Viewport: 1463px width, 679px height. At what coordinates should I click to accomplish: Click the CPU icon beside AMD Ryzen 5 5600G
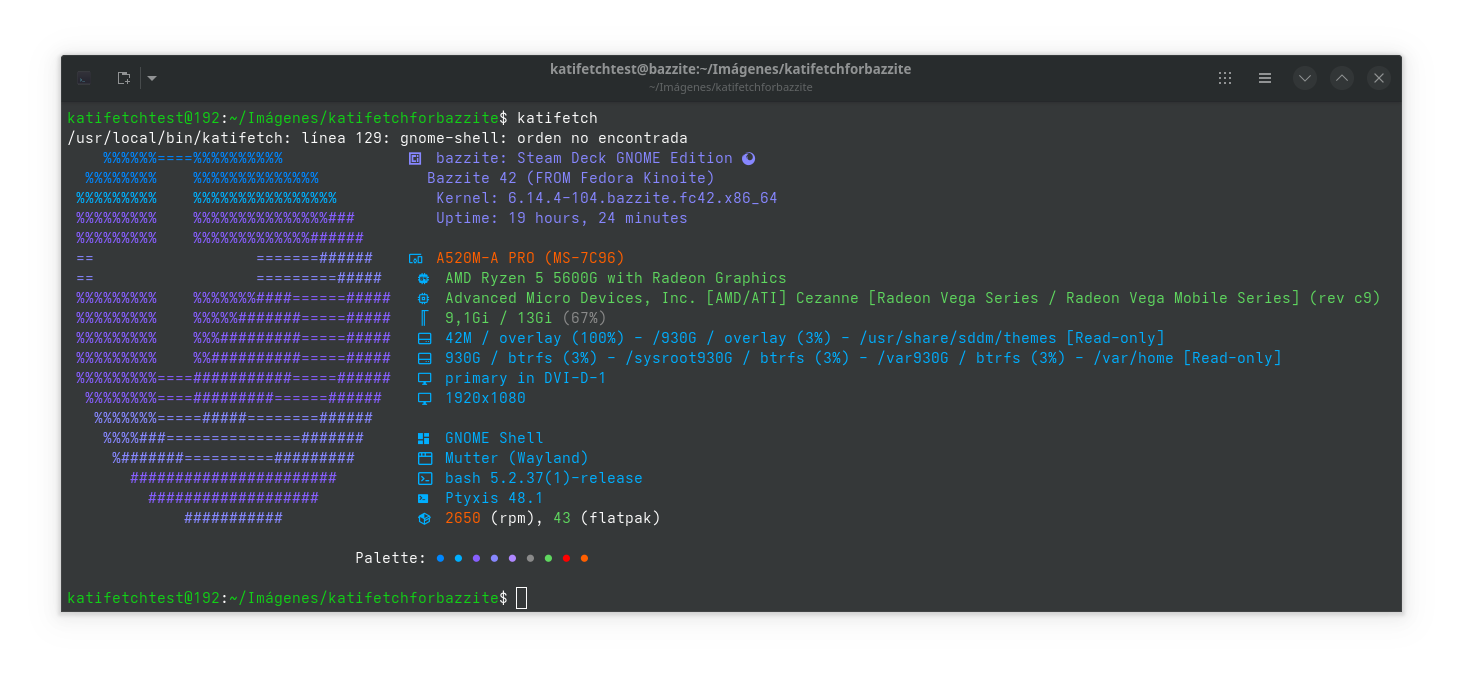pos(423,277)
